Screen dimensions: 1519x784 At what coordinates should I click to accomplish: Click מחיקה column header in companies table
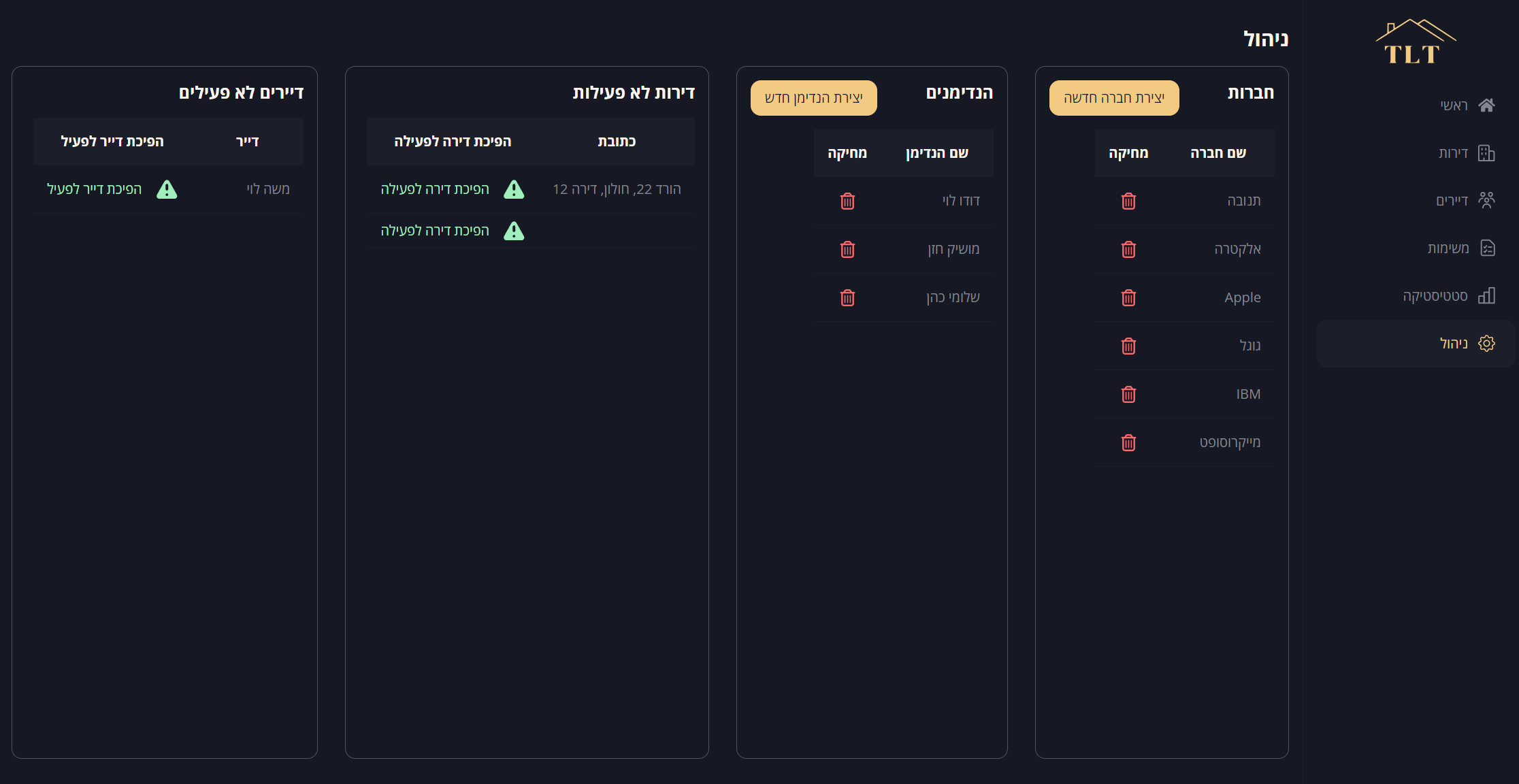coord(1128,153)
